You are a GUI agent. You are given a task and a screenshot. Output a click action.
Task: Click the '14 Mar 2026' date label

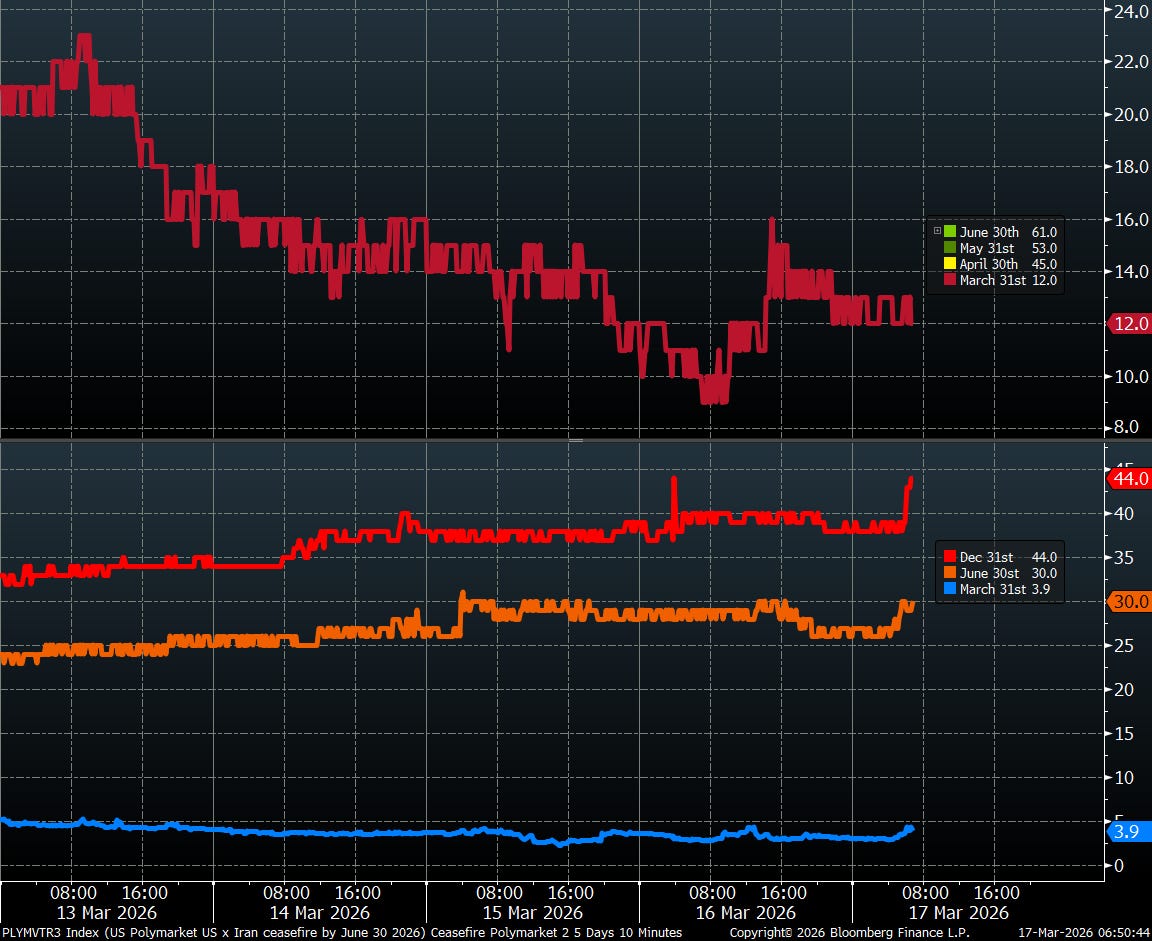[320, 913]
